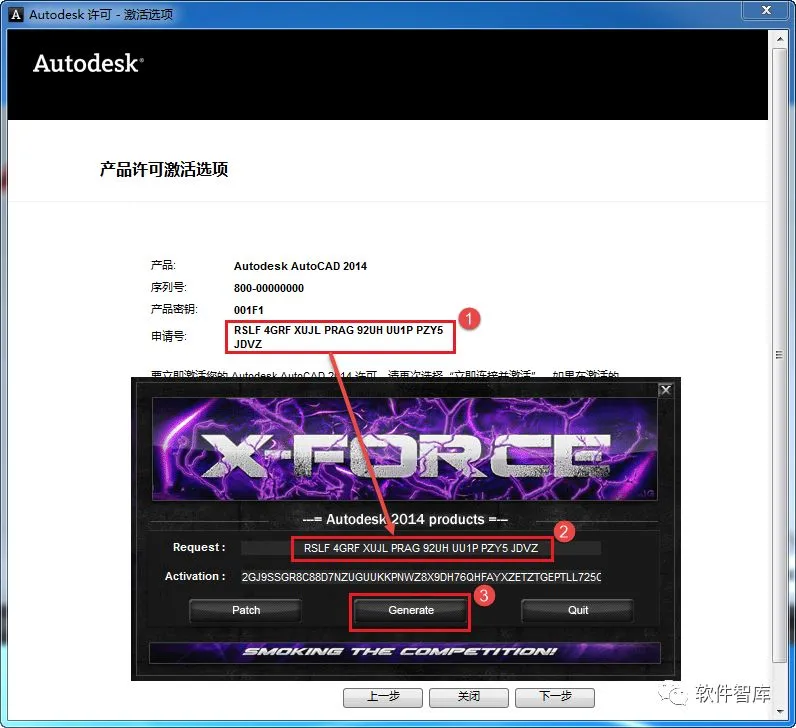This screenshot has height=728, width=796.
Task: Click the Quit button in X-Force
Action: [578, 610]
